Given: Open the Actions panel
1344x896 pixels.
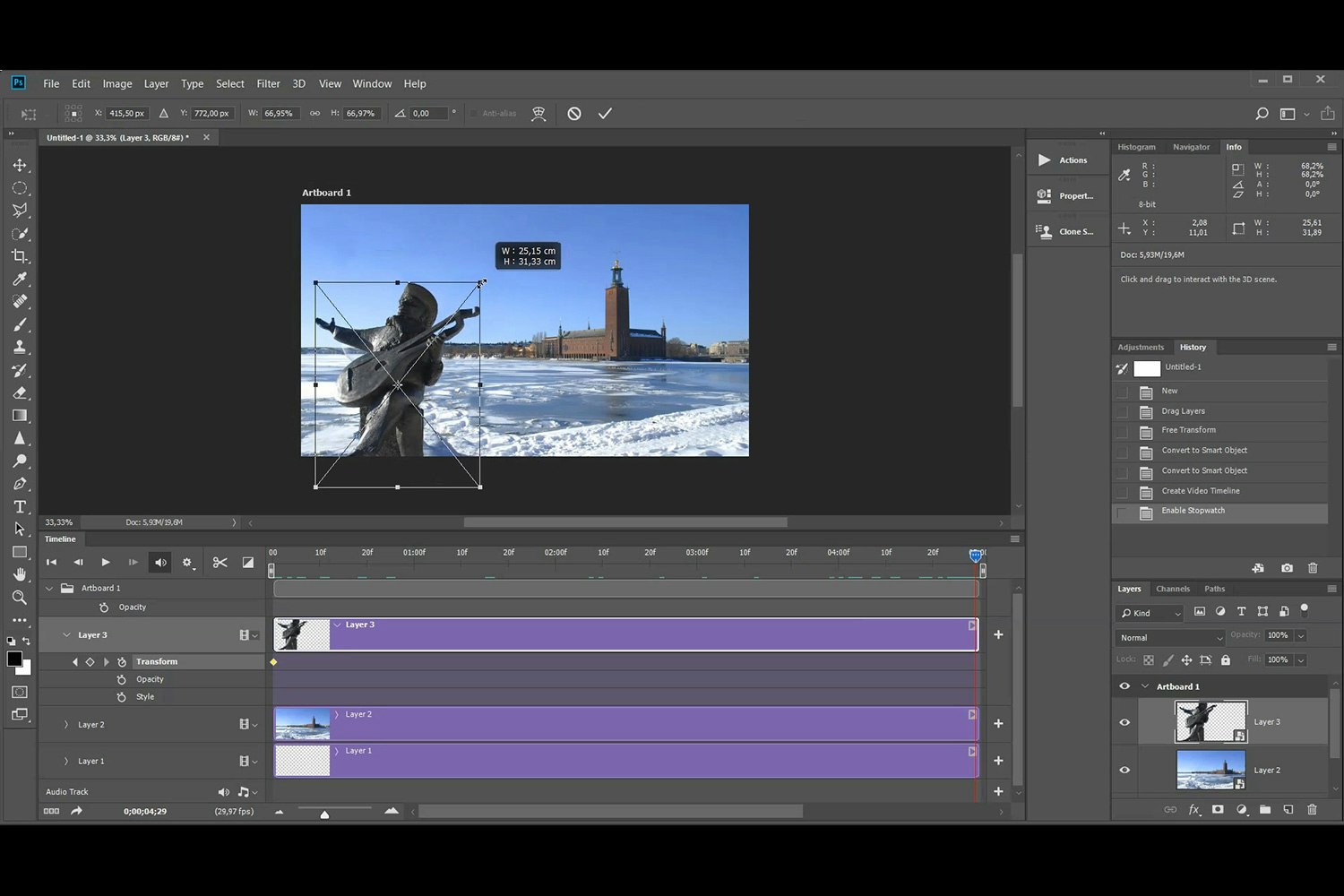Looking at the screenshot, I should pyautogui.click(x=1066, y=160).
